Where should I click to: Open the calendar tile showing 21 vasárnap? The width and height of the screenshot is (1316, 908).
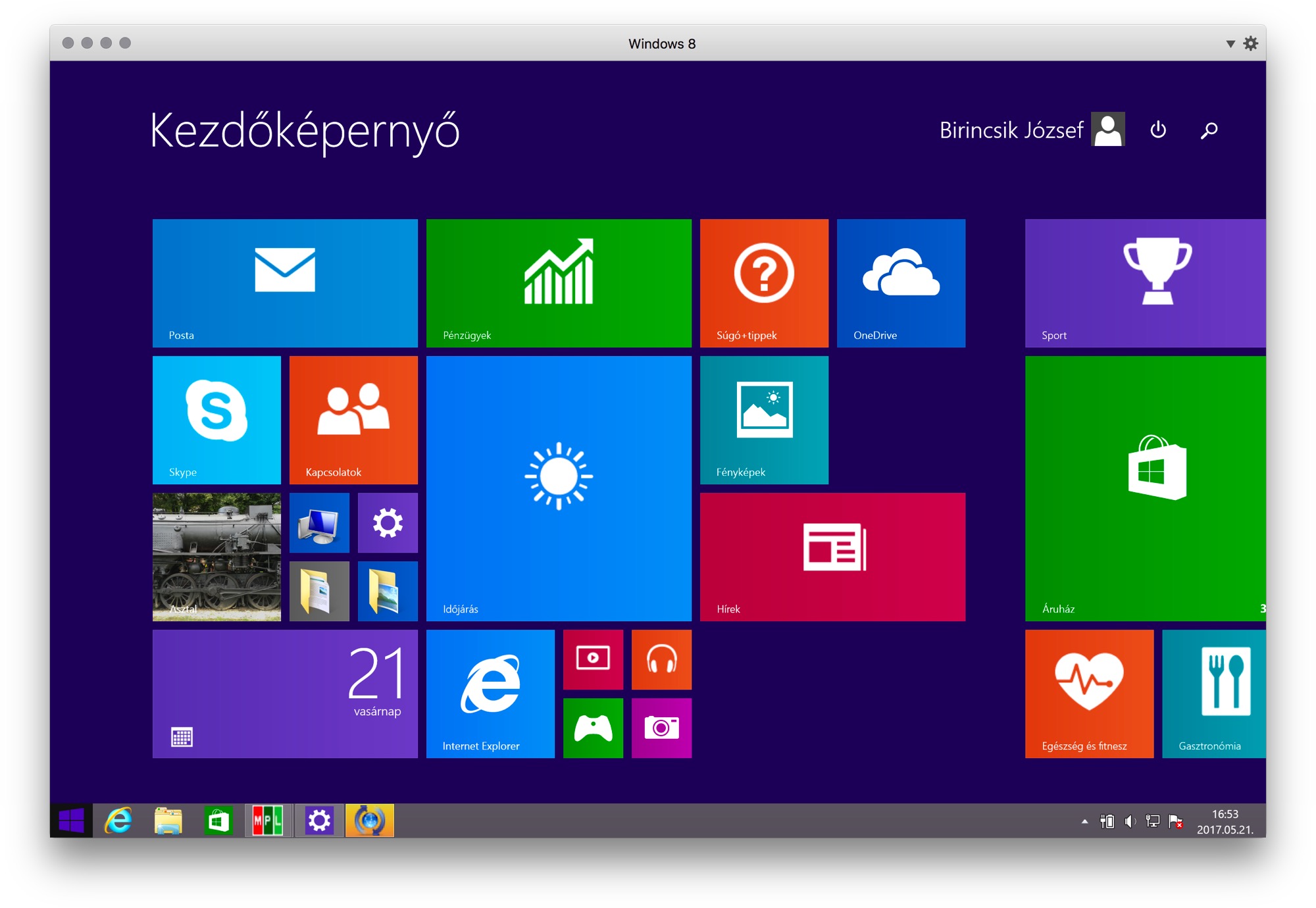tap(285, 694)
